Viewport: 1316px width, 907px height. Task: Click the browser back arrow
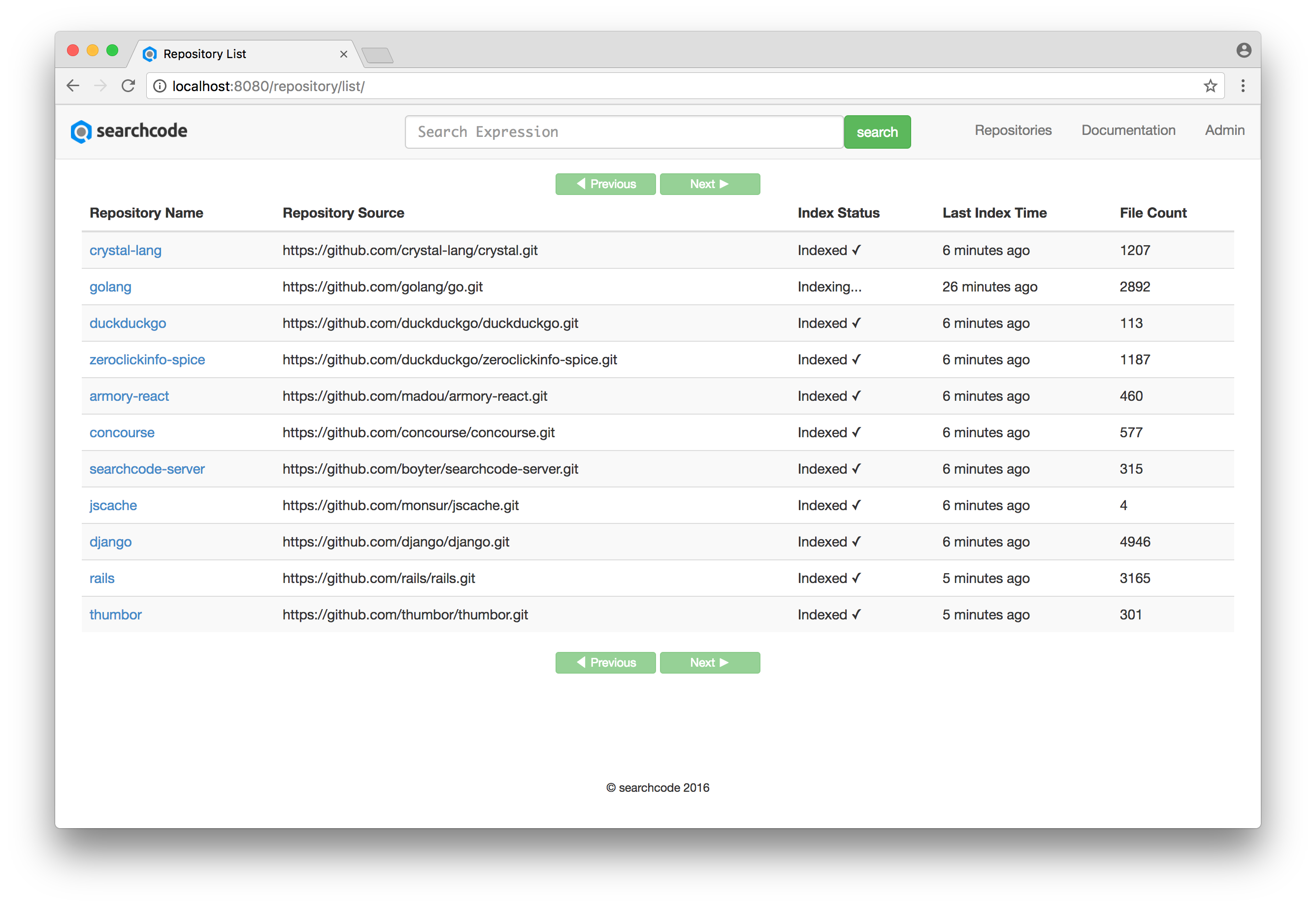(73, 86)
